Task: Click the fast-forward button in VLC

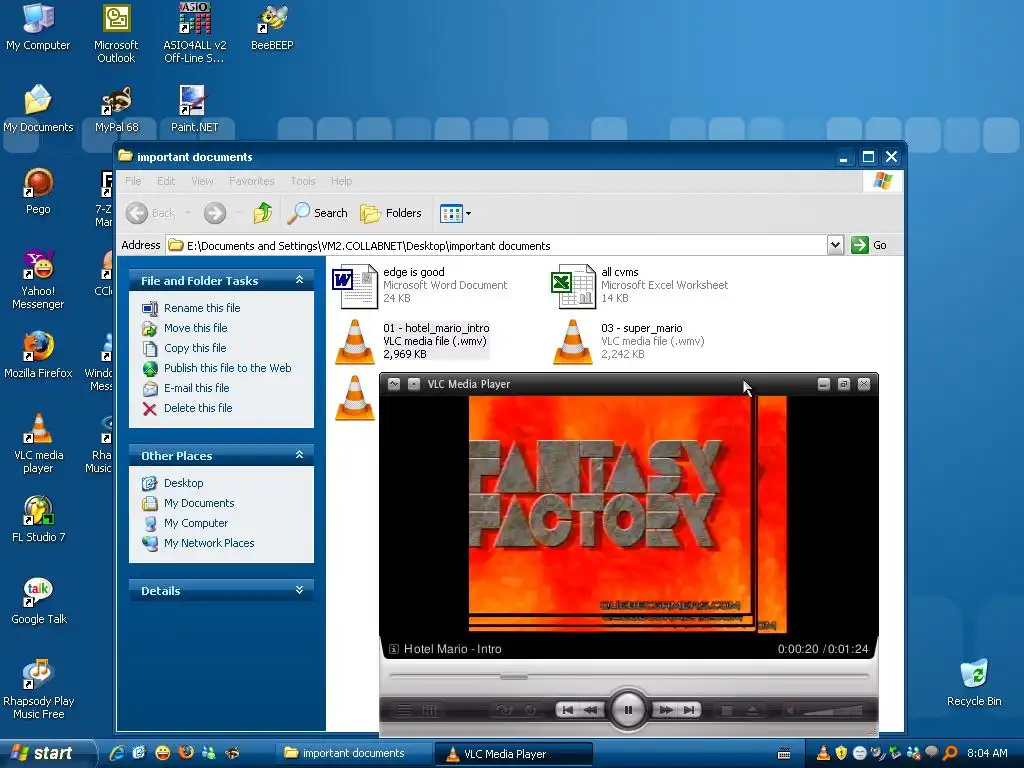Action: [x=665, y=710]
